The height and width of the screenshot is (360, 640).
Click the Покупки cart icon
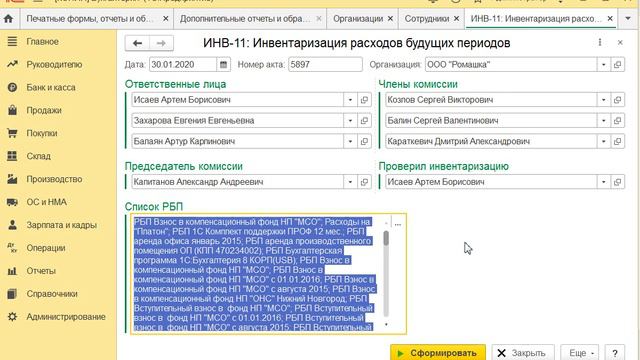pyautogui.click(x=12, y=133)
